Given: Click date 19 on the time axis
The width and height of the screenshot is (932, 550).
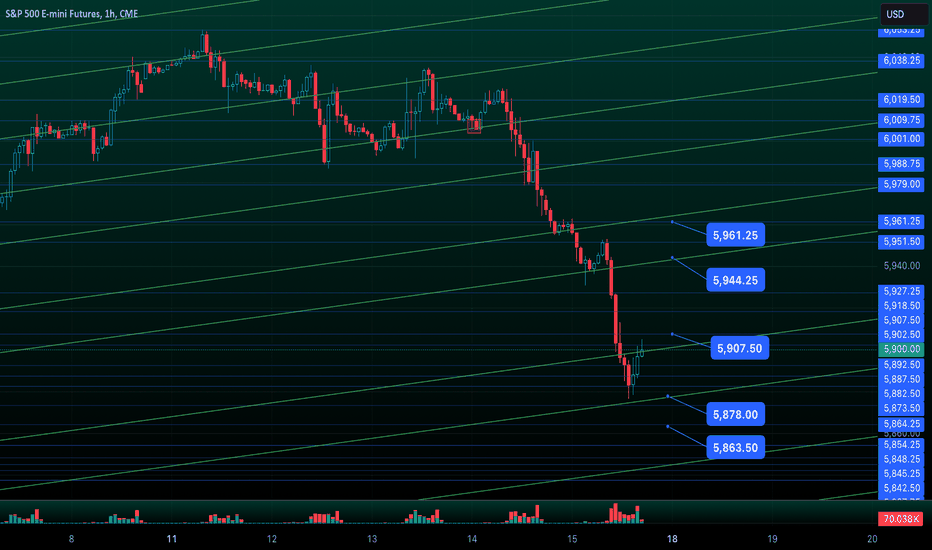Looking at the screenshot, I should pyautogui.click(x=772, y=539).
